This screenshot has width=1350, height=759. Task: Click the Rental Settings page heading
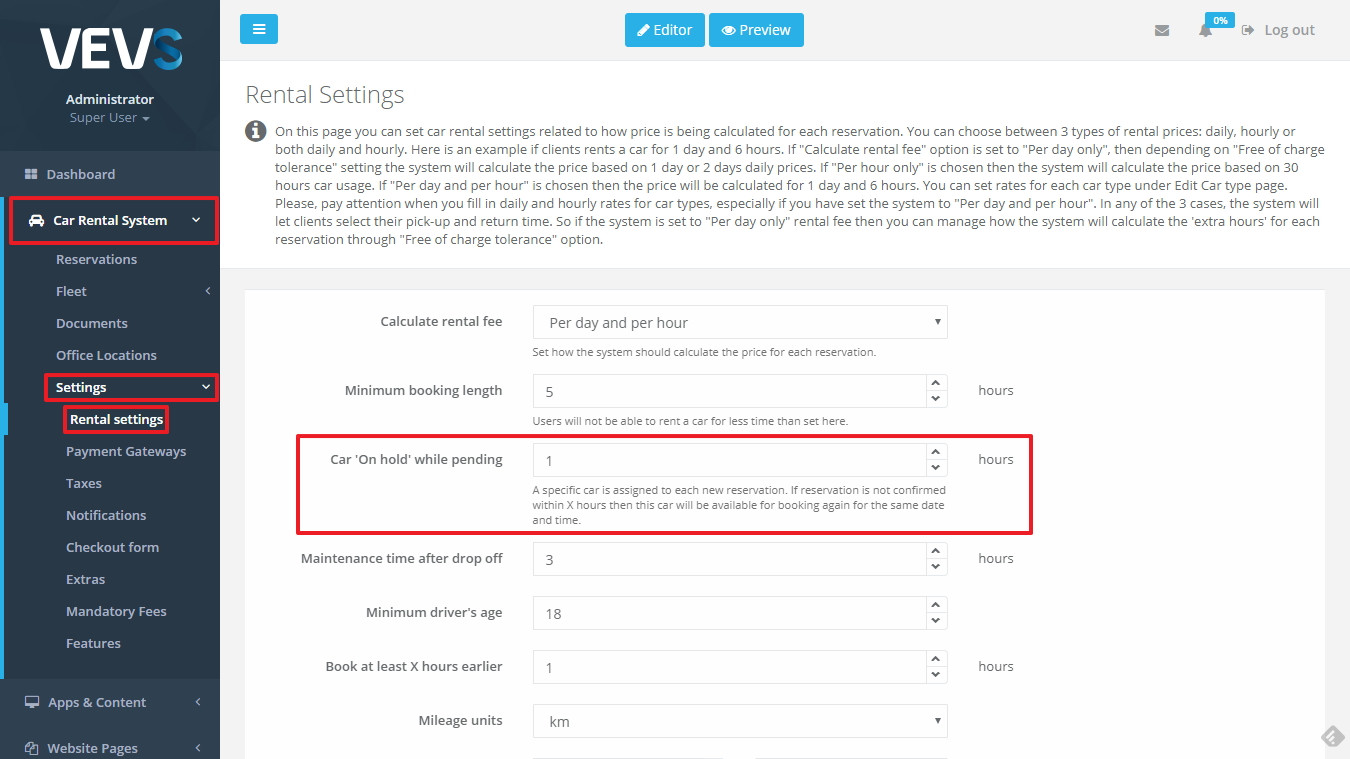325,95
